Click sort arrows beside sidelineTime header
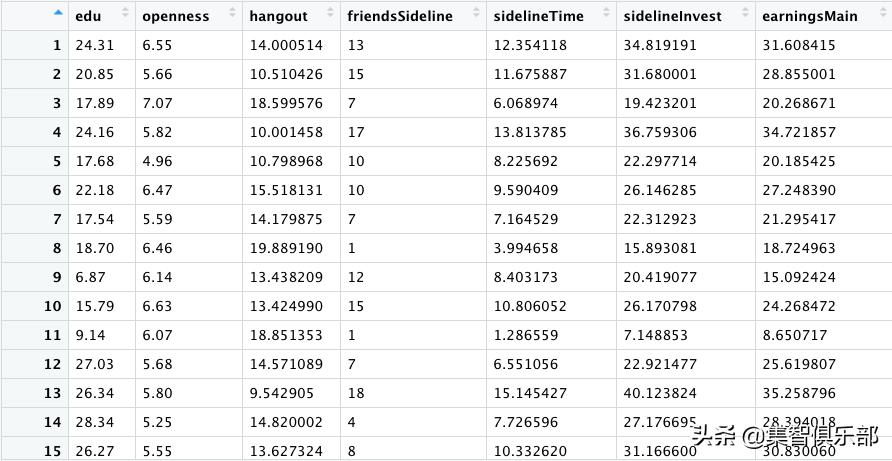892x461 pixels. coord(604,14)
